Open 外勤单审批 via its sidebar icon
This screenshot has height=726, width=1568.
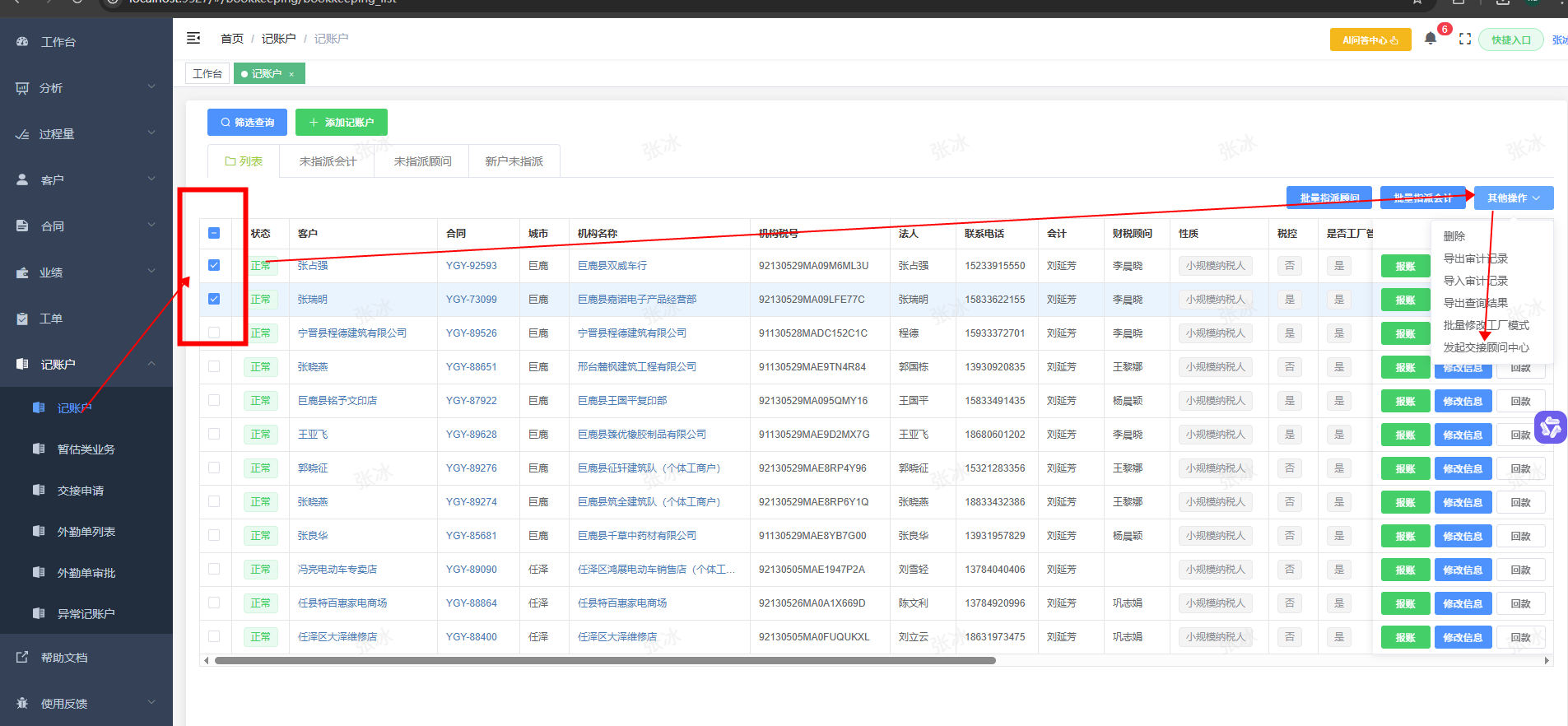click(39, 572)
